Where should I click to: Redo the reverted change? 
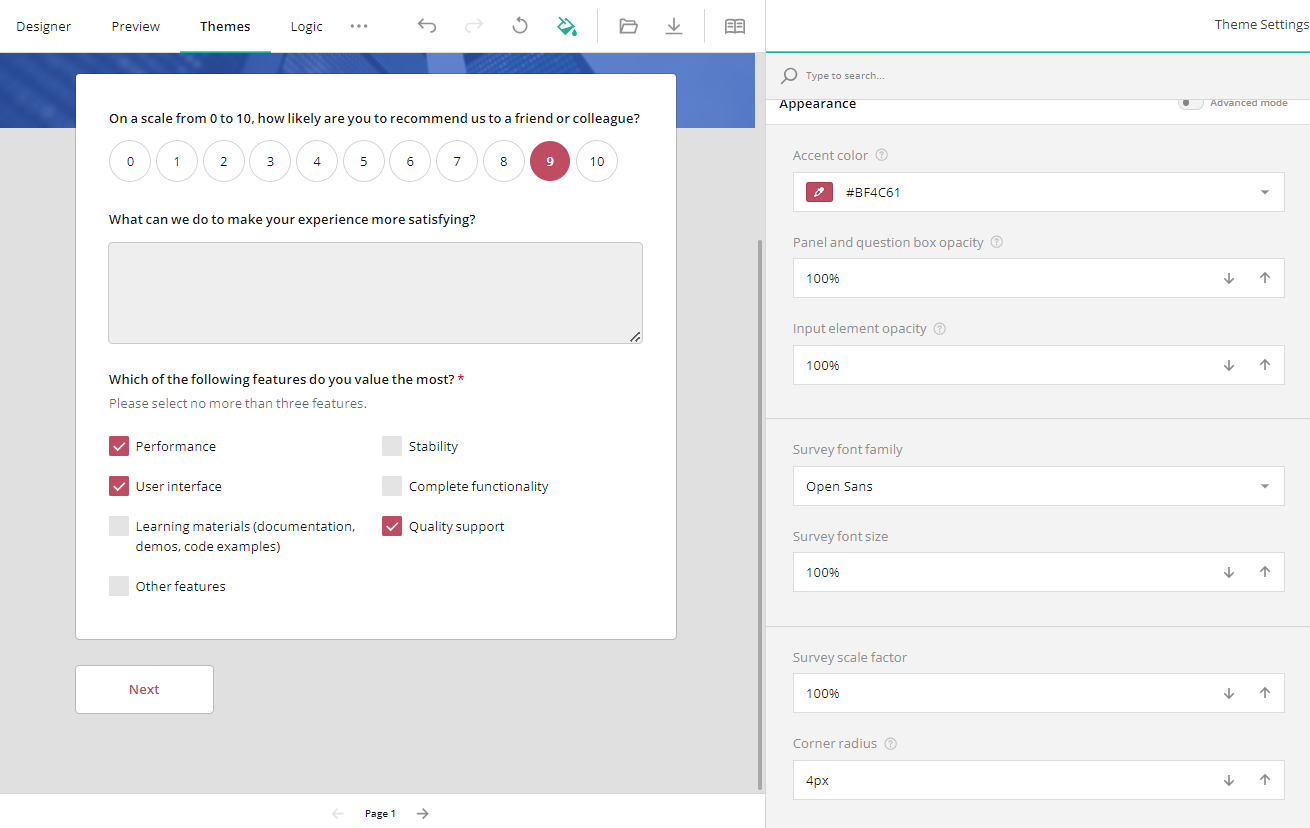click(x=473, y=25)
